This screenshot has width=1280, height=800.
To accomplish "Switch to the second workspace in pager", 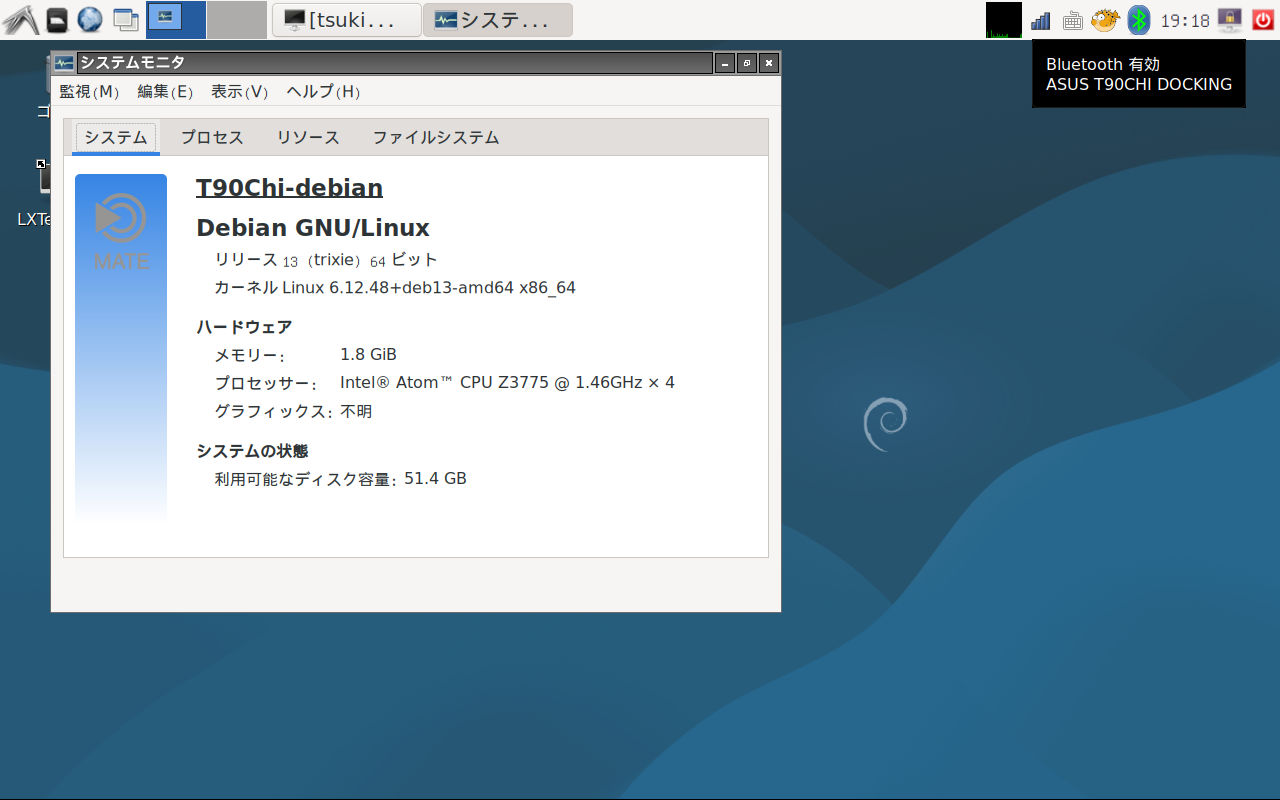I will tap(237, 20).
